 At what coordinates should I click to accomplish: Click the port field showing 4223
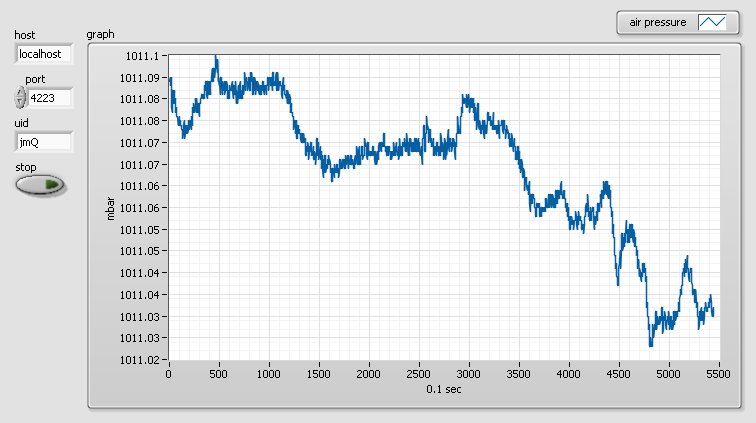(x=50, y=98)
